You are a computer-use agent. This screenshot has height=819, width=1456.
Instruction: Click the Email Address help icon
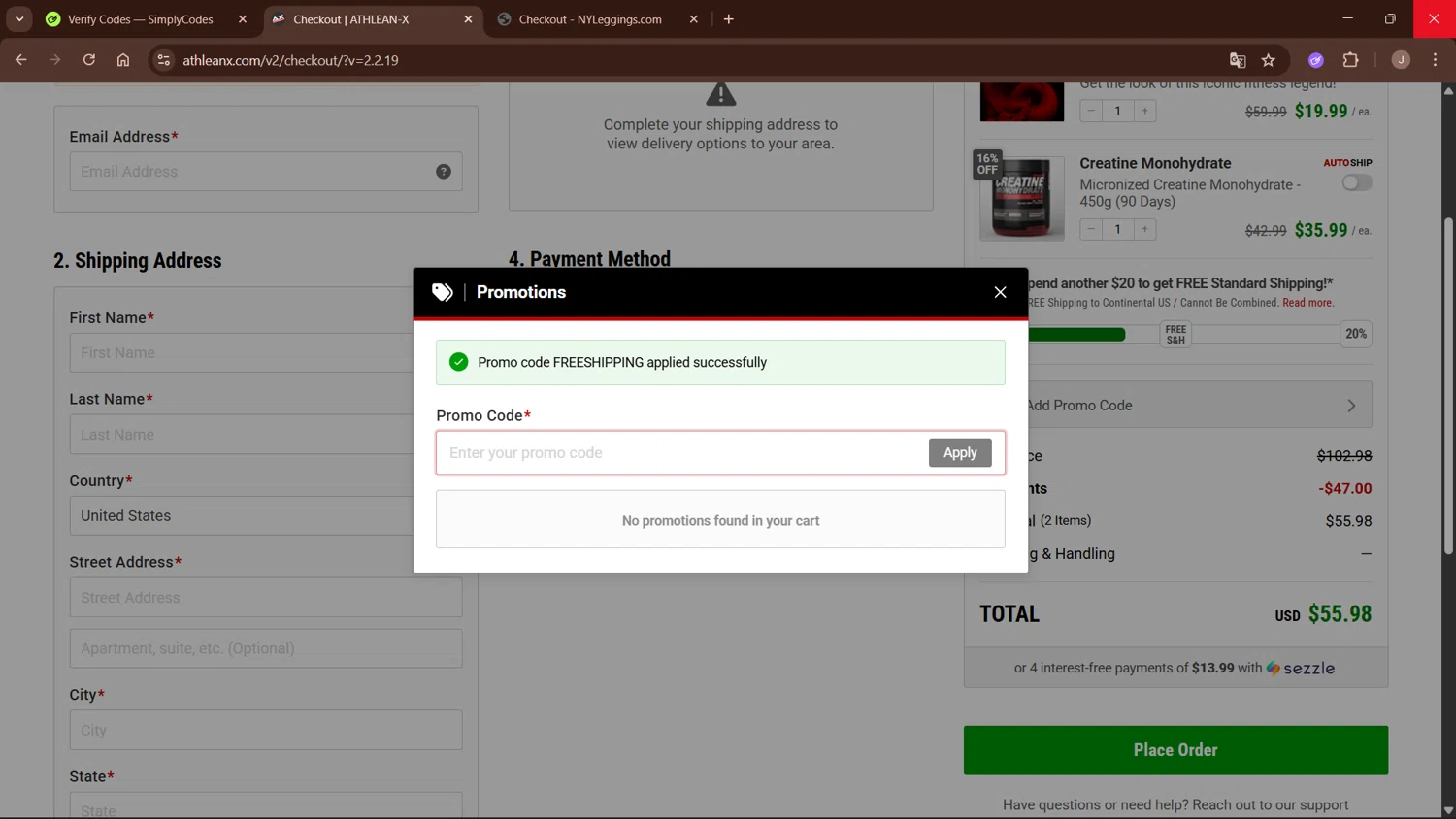pyautogui.click(x=444, y=172)
